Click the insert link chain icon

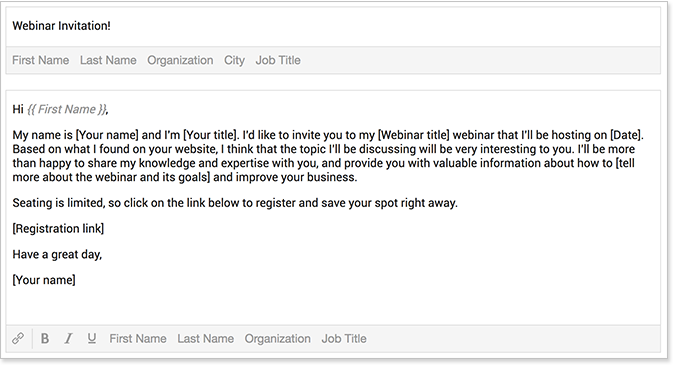click(x=18, y=338)
